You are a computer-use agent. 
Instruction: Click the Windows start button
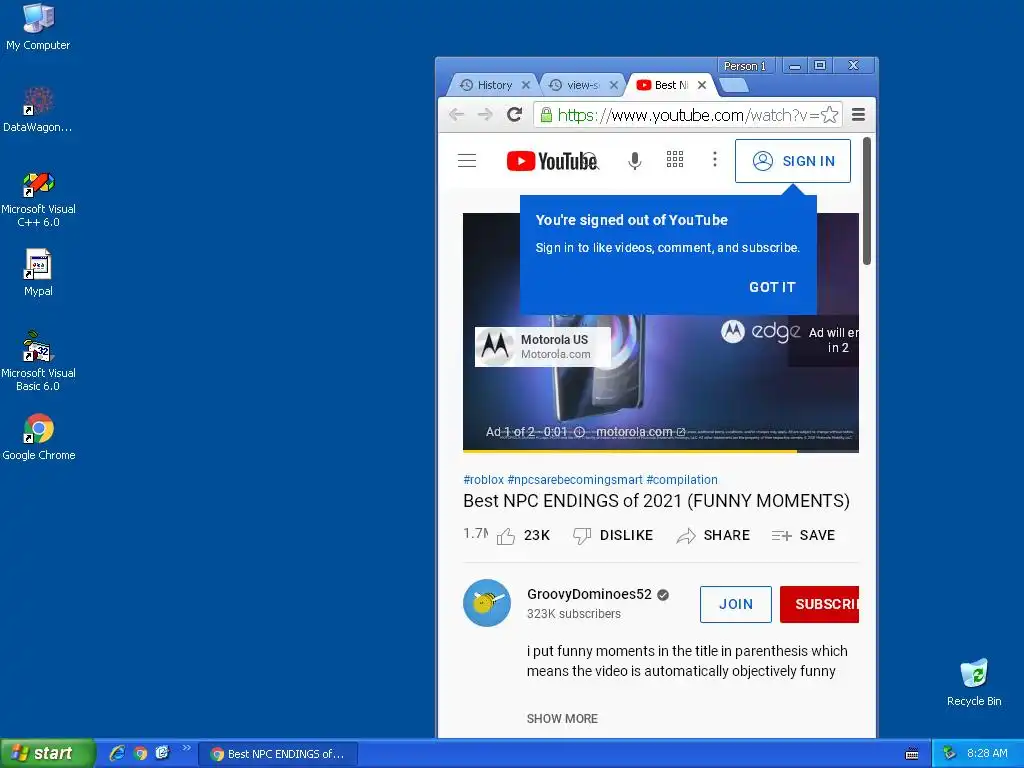point(47,753)
